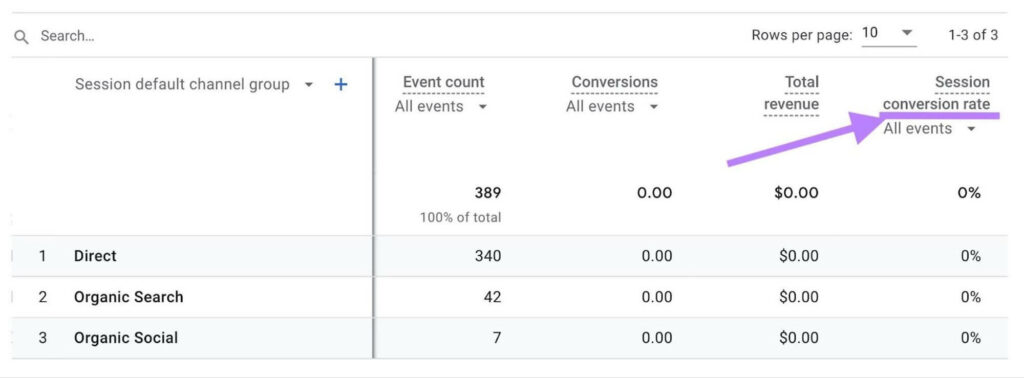Click the 1-3 of 3 pagination text
The image size is (1024, 378).
[x=973, y=35]
